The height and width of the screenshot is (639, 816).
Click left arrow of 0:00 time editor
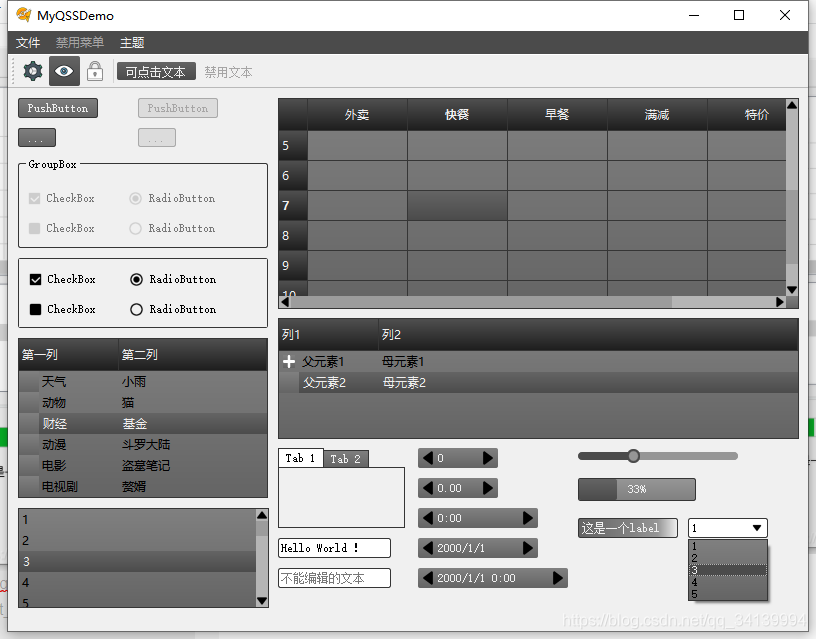click(x=428, y=518)
